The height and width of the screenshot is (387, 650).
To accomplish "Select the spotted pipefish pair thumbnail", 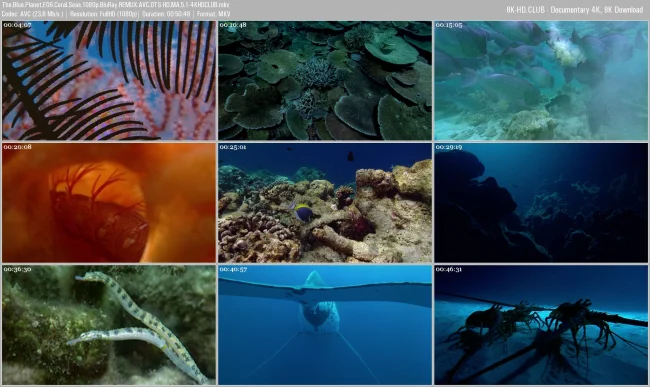I will [109, 325].
